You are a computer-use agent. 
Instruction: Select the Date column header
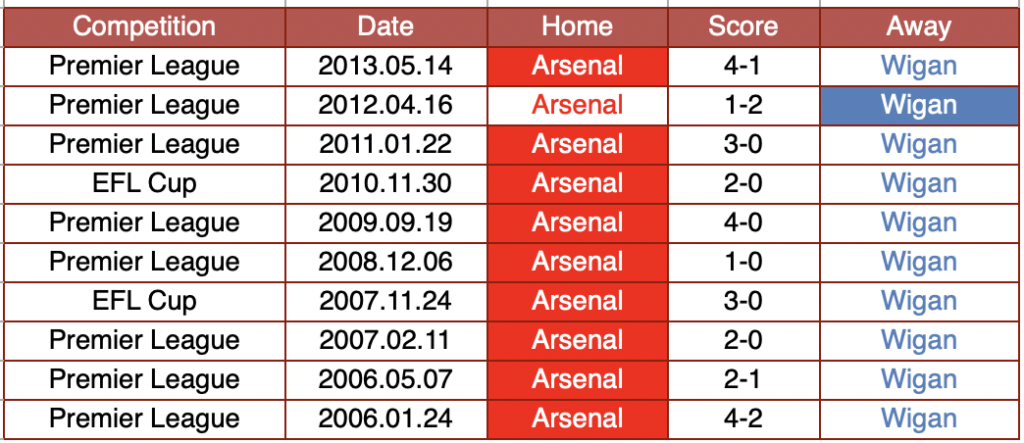386,27
